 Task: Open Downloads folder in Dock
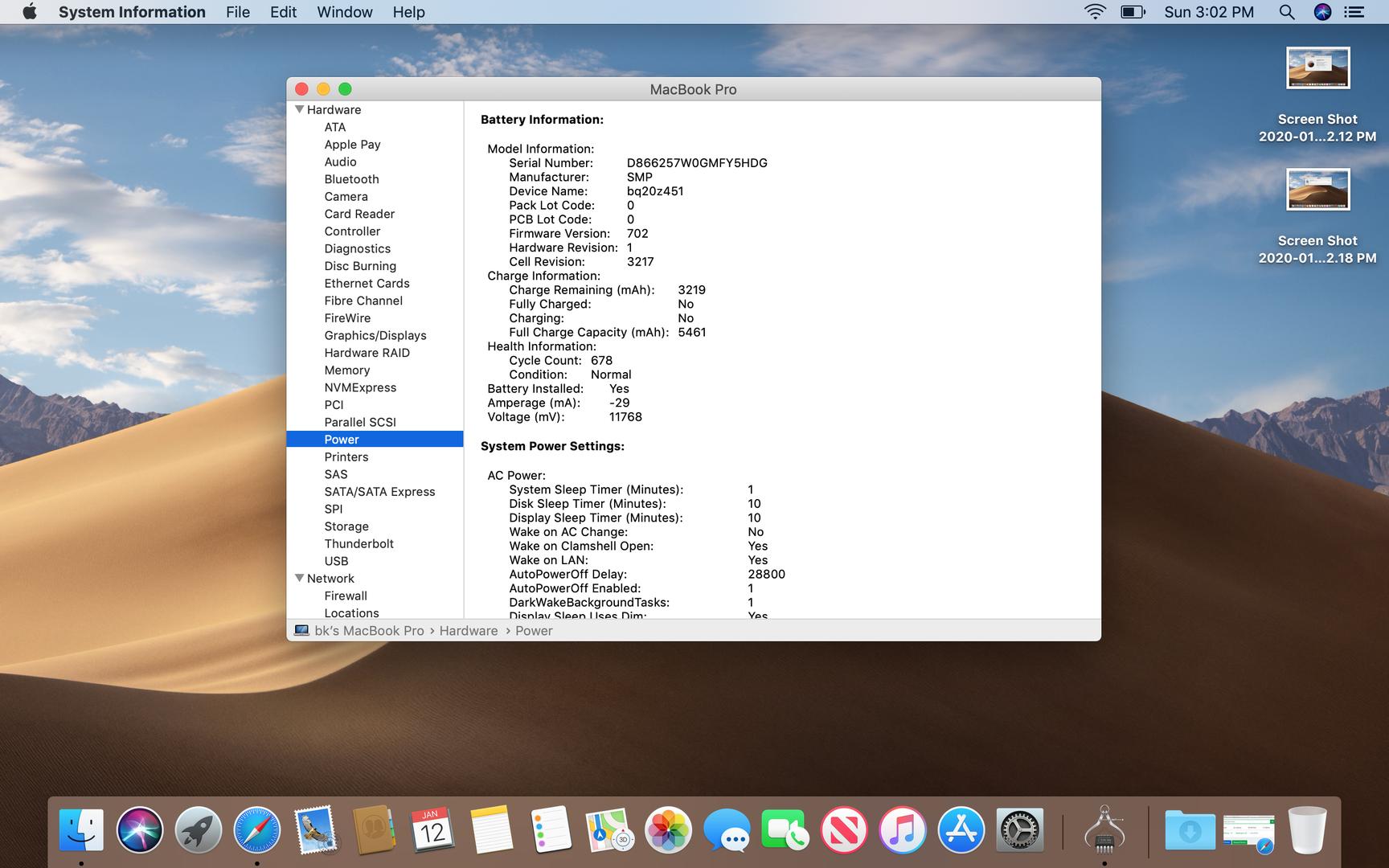point(1190,830)
